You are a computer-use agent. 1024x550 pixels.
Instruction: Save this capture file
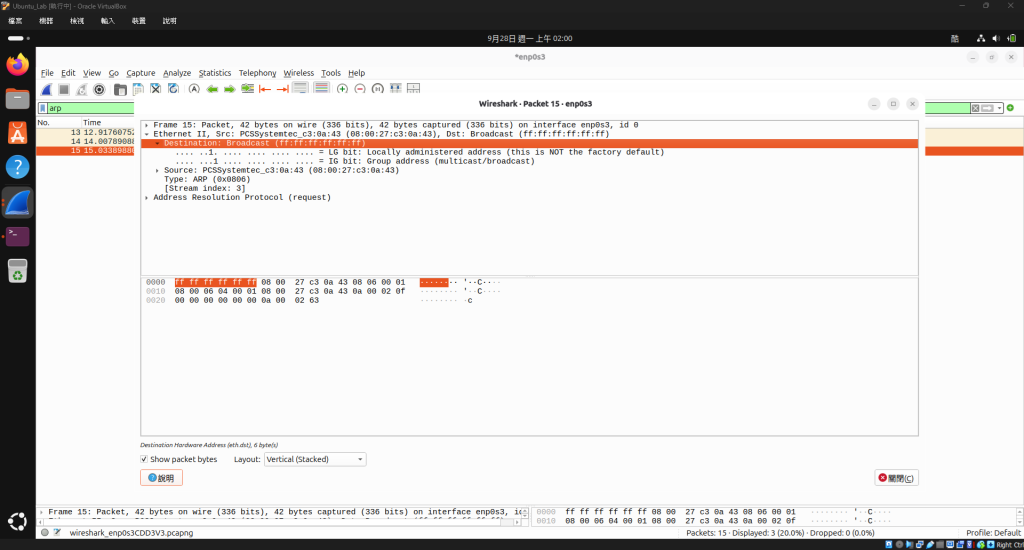(138, 89)
